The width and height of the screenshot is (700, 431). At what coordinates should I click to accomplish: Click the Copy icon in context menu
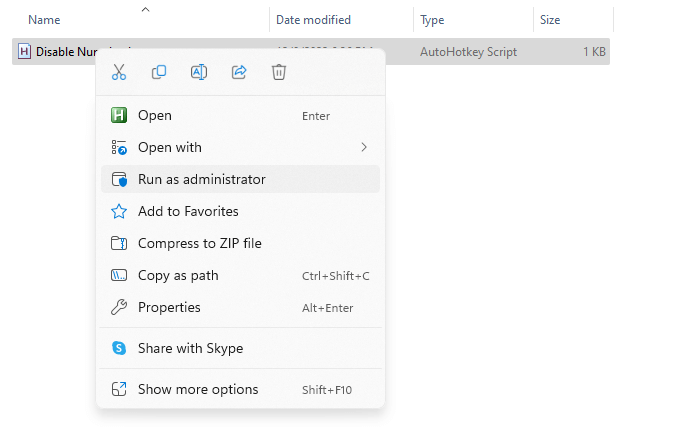click(159, 72)
